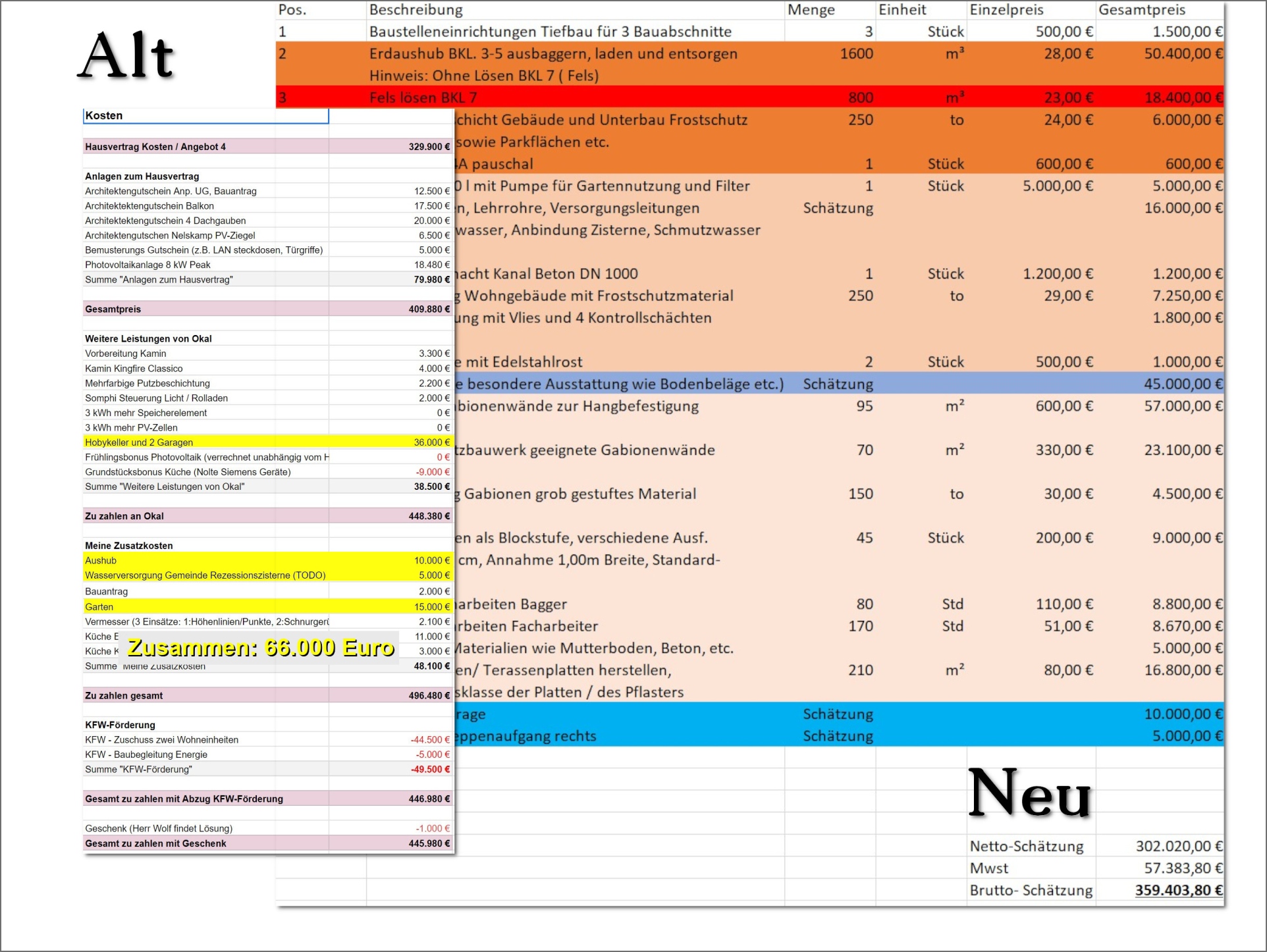1267x952 pixels.
Task: Click the '23.100,00 €' total
Action: tap(1183, 450)
